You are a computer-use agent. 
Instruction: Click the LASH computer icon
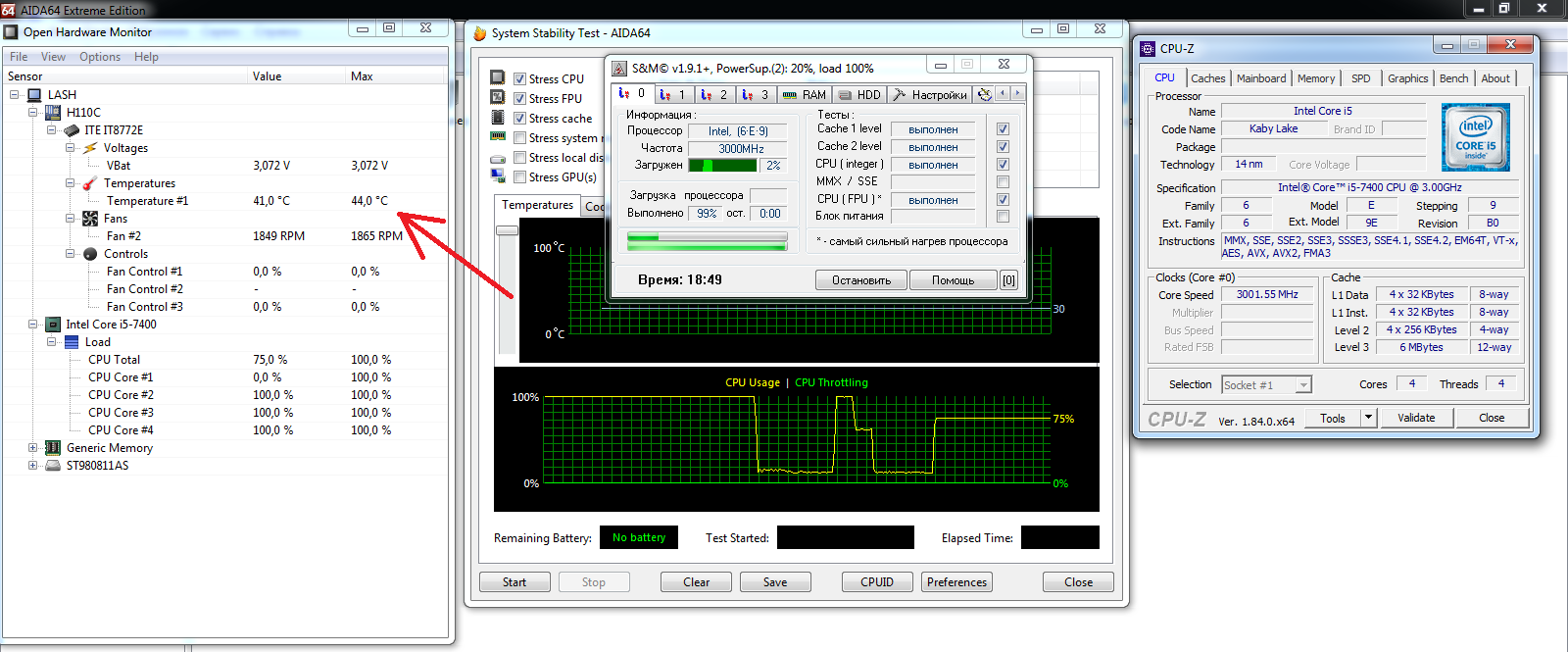pyautogui.click(x=34, y=95)
